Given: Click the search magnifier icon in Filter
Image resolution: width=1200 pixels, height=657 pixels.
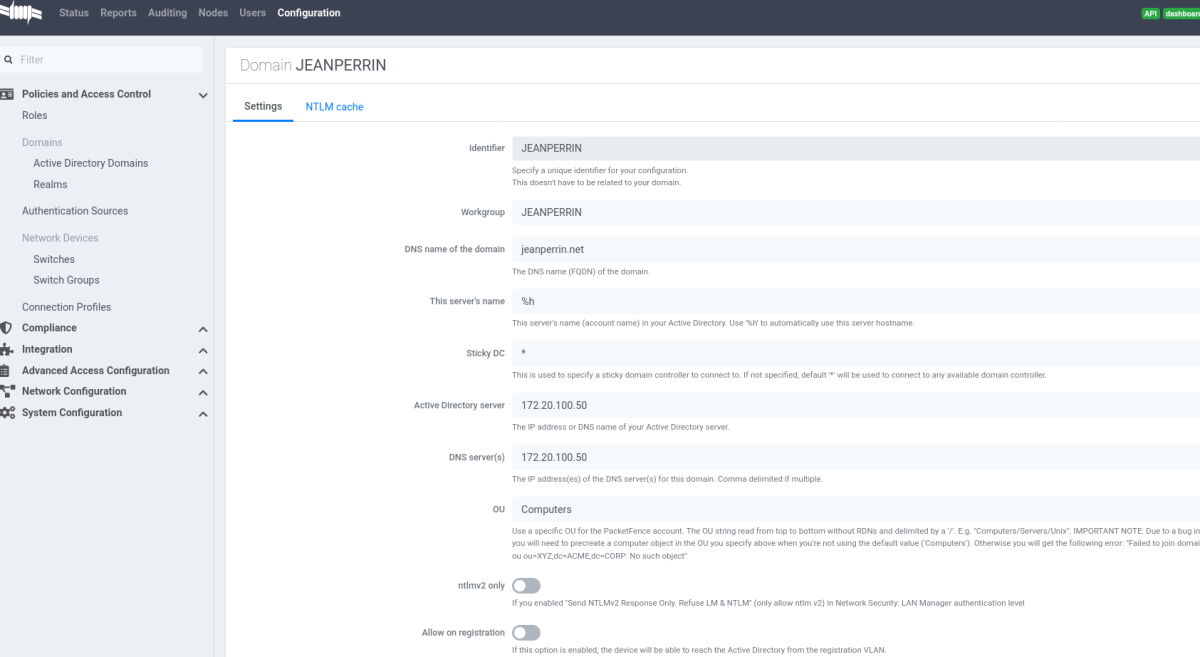Looking at the screenshot, I should point(8,60).
